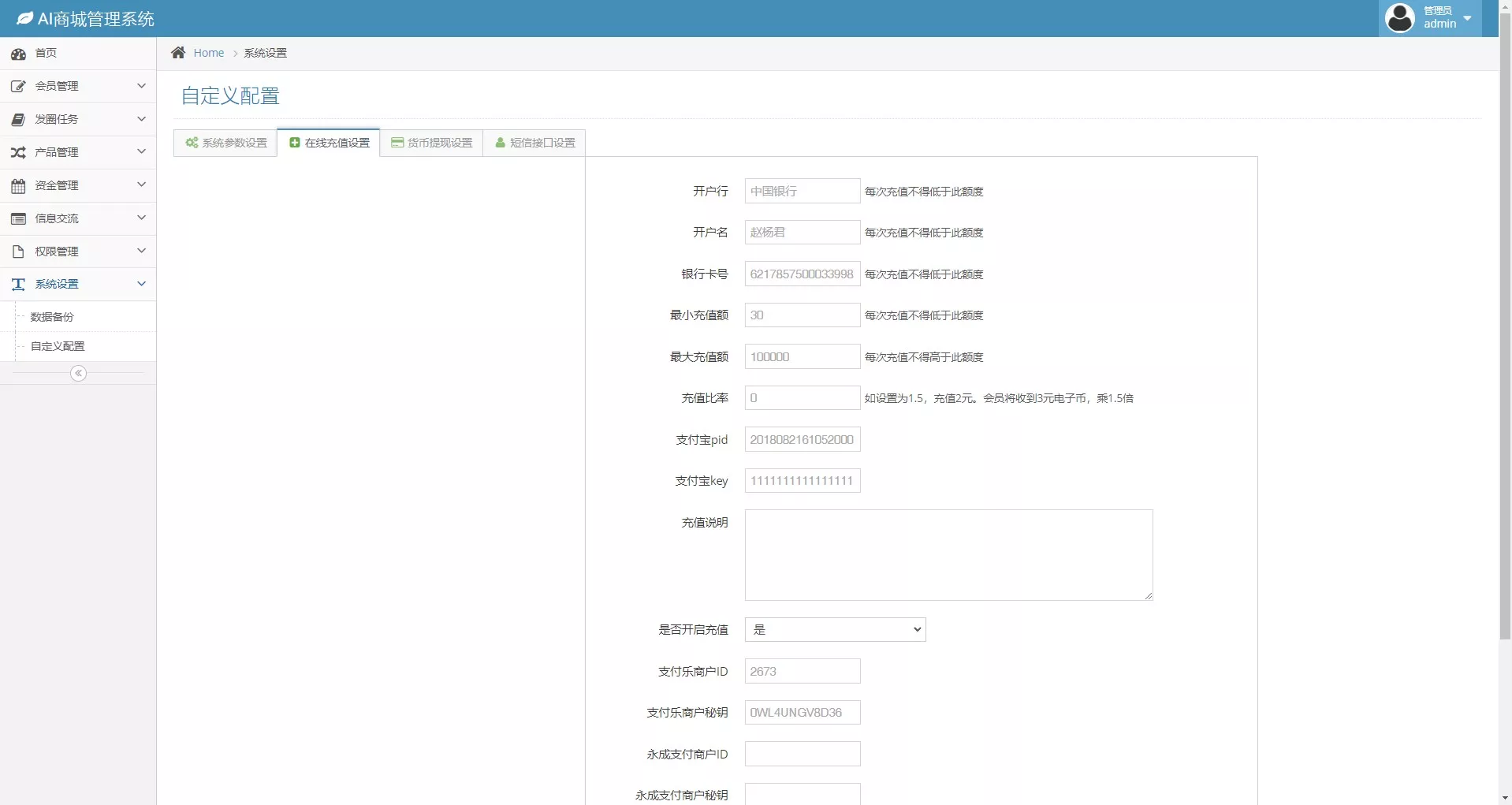Expand the 信息交流 sidebar menu
This screenshot has height=805, width=1512.
(x=77, y=218)
